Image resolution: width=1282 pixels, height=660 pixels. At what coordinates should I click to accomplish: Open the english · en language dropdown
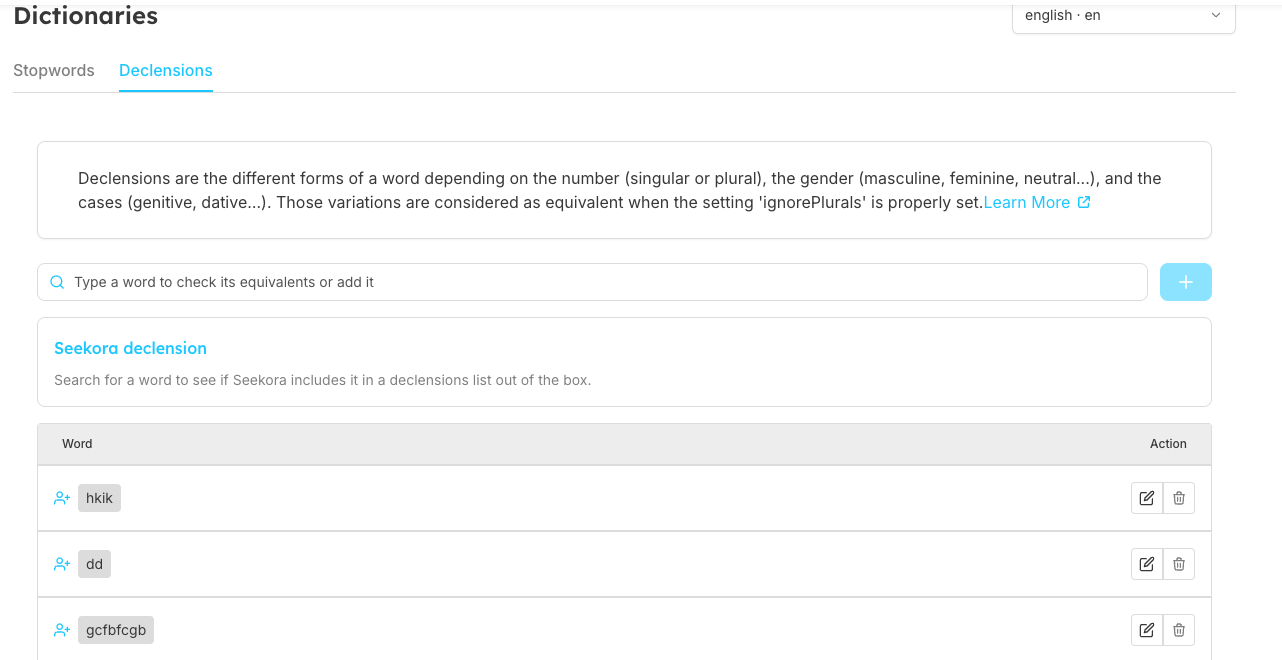(x=1123, y=16)
